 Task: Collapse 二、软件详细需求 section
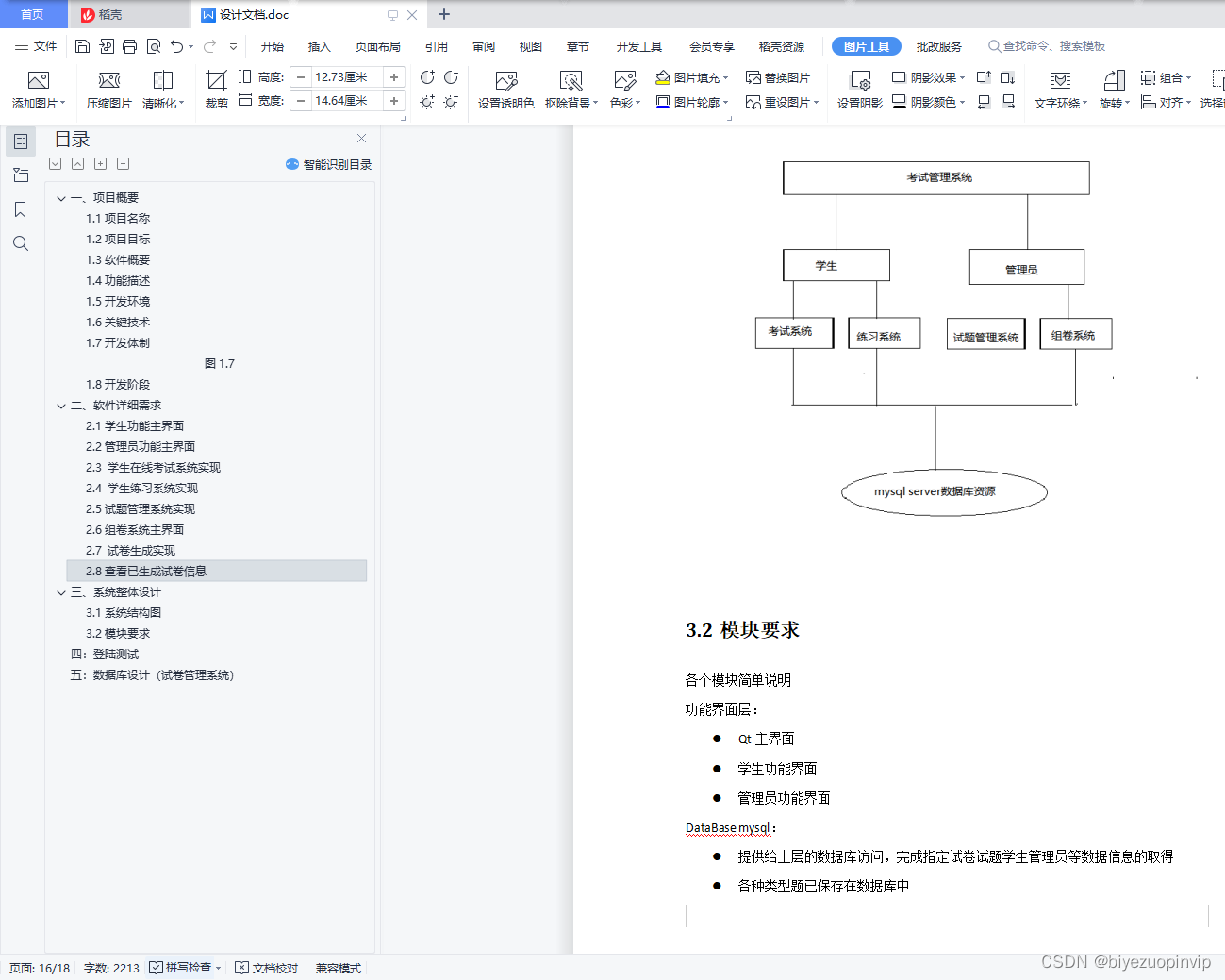tap(61, 406)
